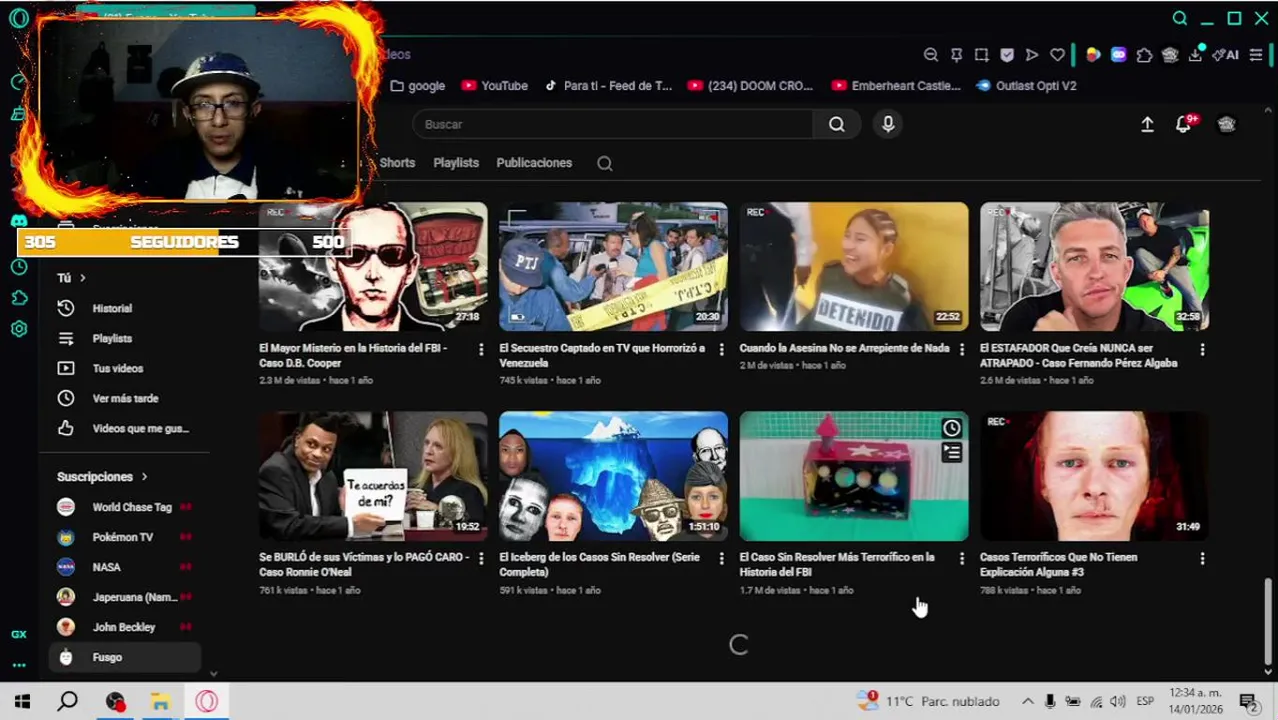
Task: Open the NASA subscription
Action: pos(125,568)
